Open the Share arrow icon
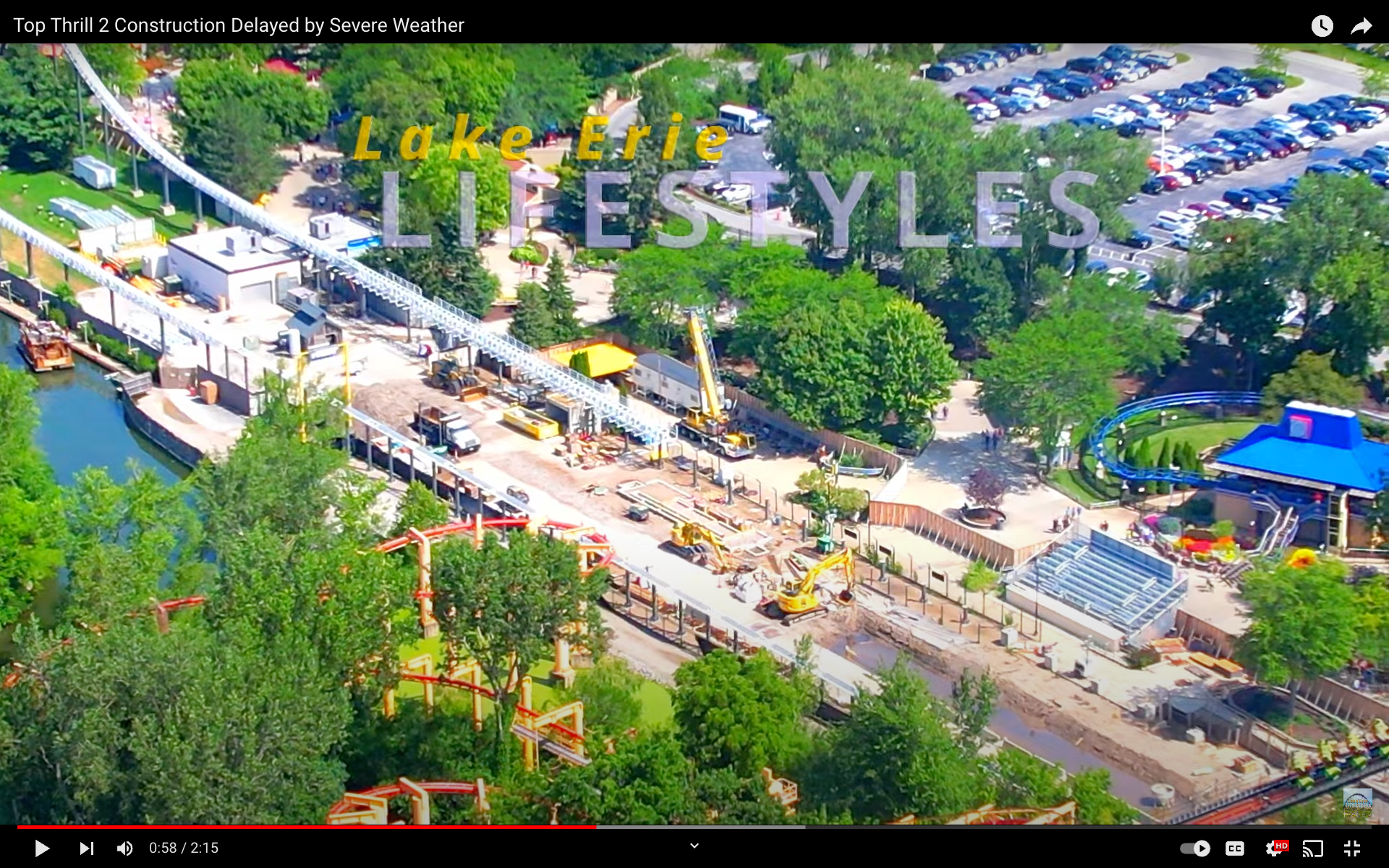1389x868 pixels. point(1362,26)
